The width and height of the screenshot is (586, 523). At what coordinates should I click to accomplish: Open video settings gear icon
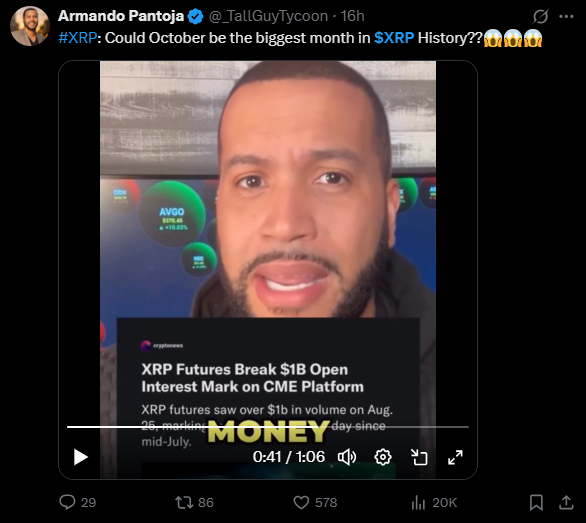383,457
